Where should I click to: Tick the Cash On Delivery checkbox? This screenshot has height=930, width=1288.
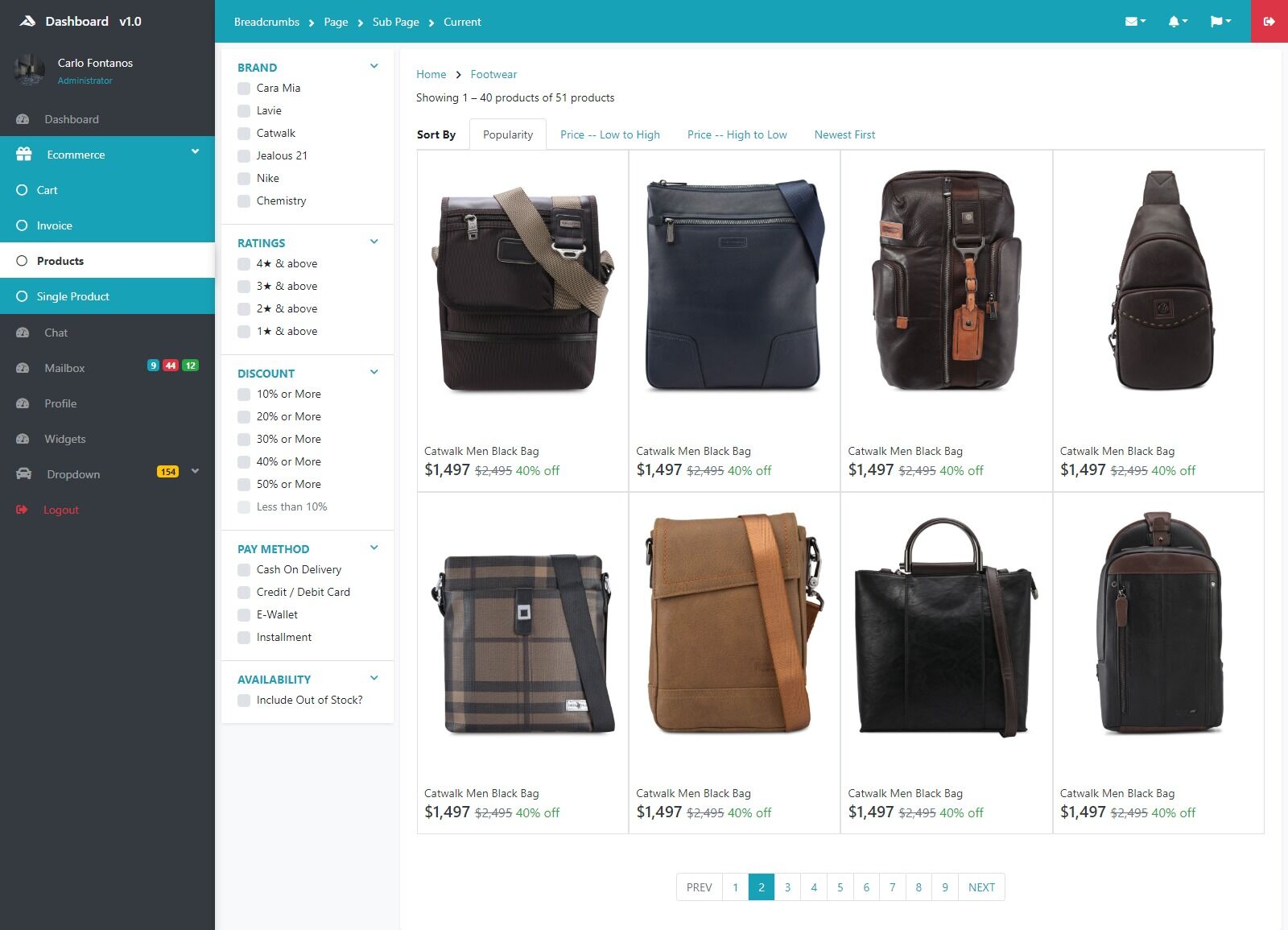pos(244,570)
